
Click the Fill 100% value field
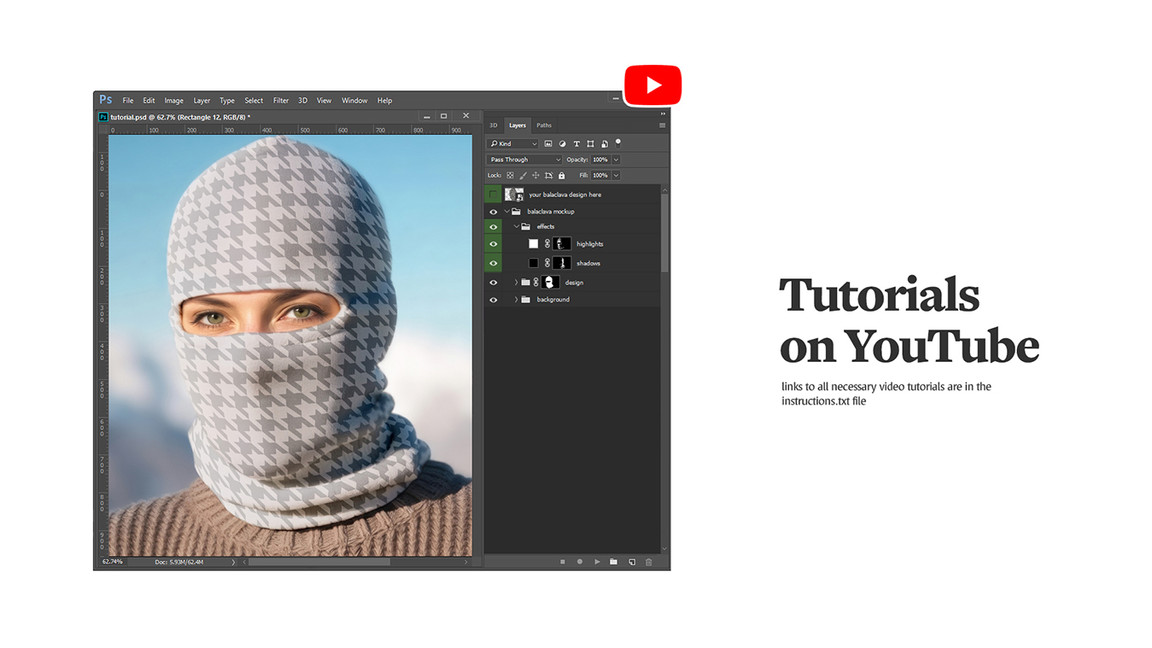click(600, 176)
